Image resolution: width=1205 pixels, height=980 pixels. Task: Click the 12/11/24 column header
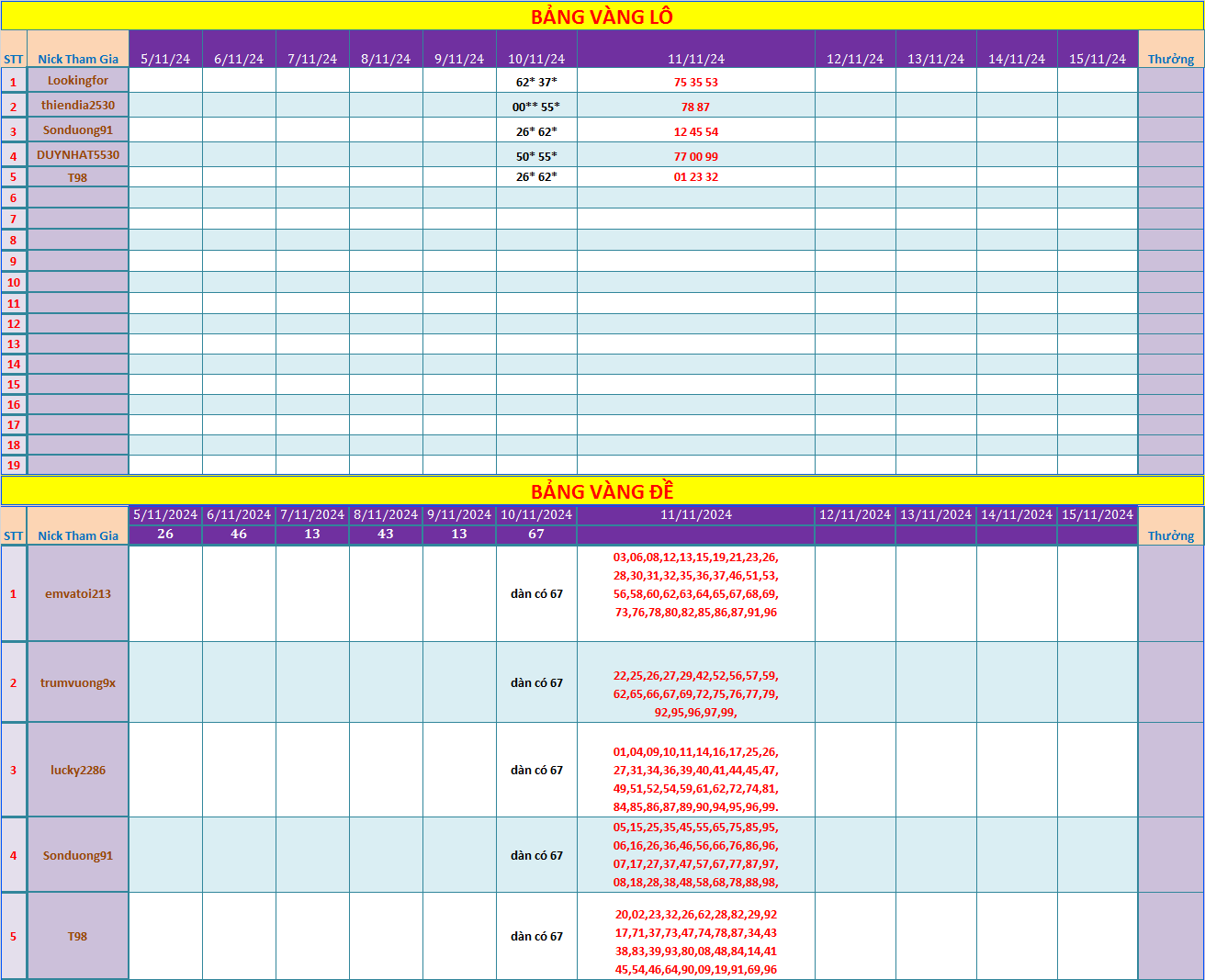(855, 50)
